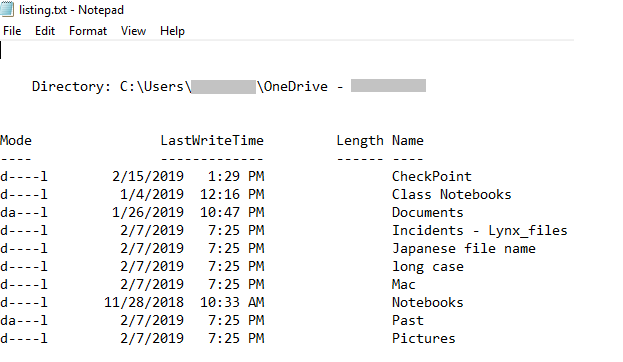Open the File menu
This screenshot has height=362, width=623.
[12, 31]
